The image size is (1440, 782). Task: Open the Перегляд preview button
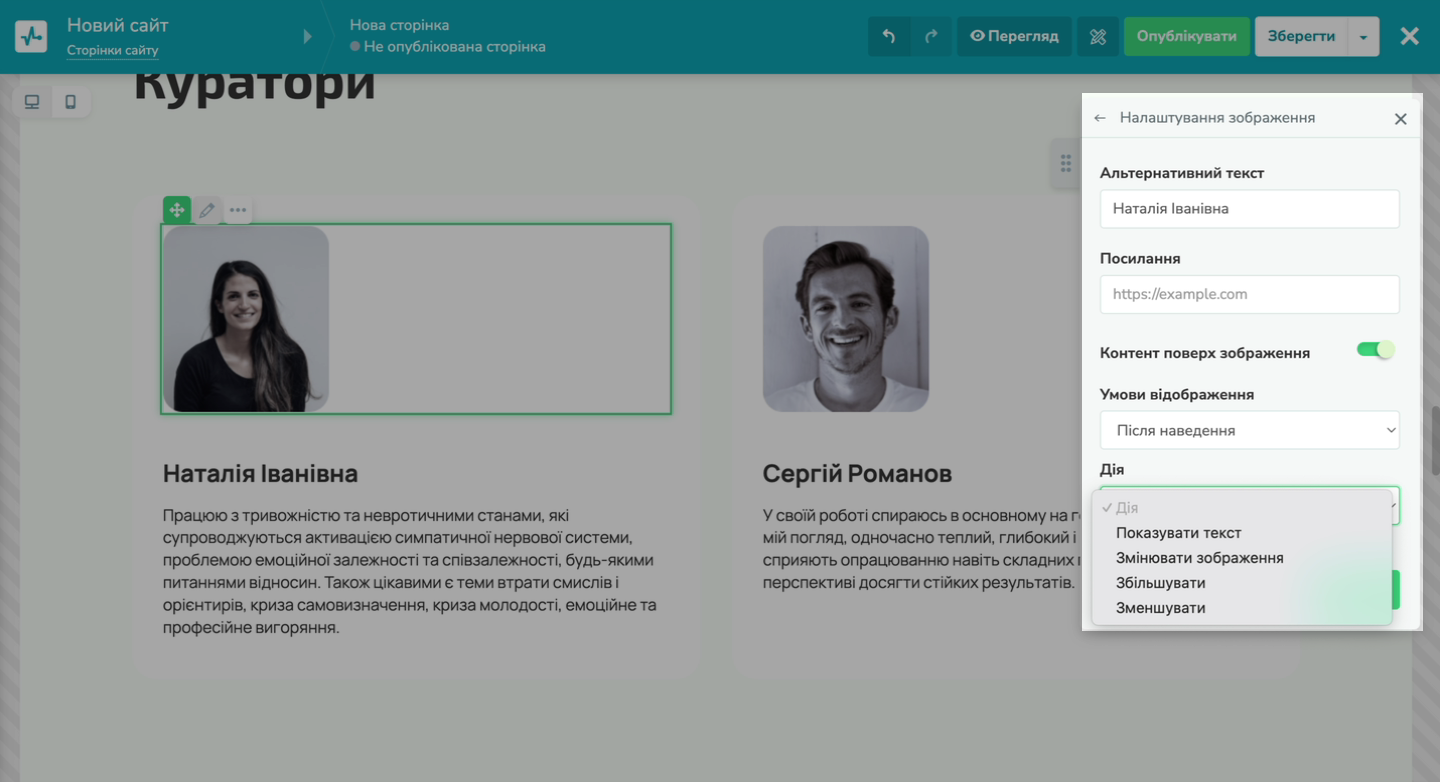tap(1014, 37)
